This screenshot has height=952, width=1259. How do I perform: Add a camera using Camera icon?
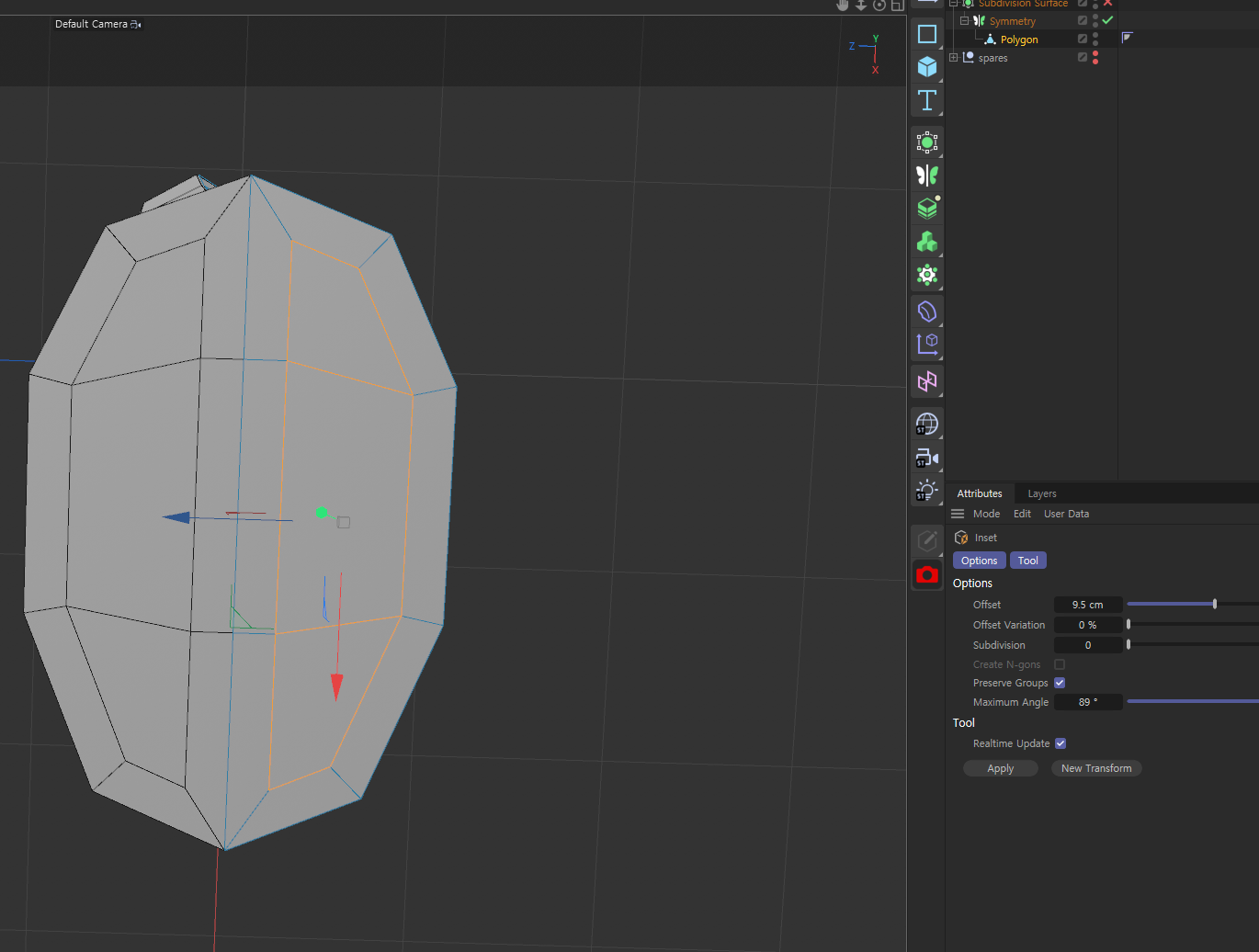coord(927,458)
